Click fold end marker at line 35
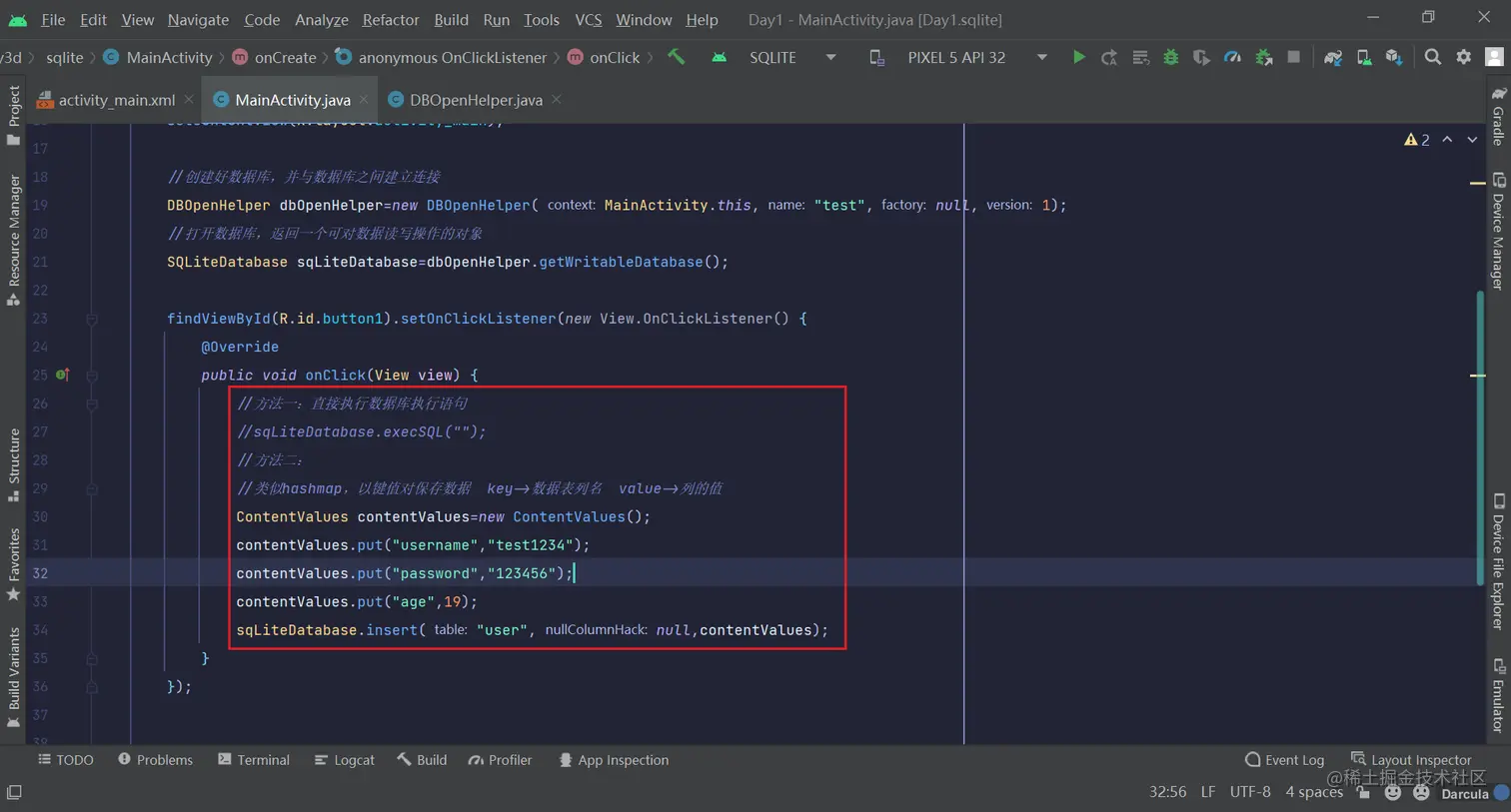This screenshot has height=812, width=1511. [91, 658]
